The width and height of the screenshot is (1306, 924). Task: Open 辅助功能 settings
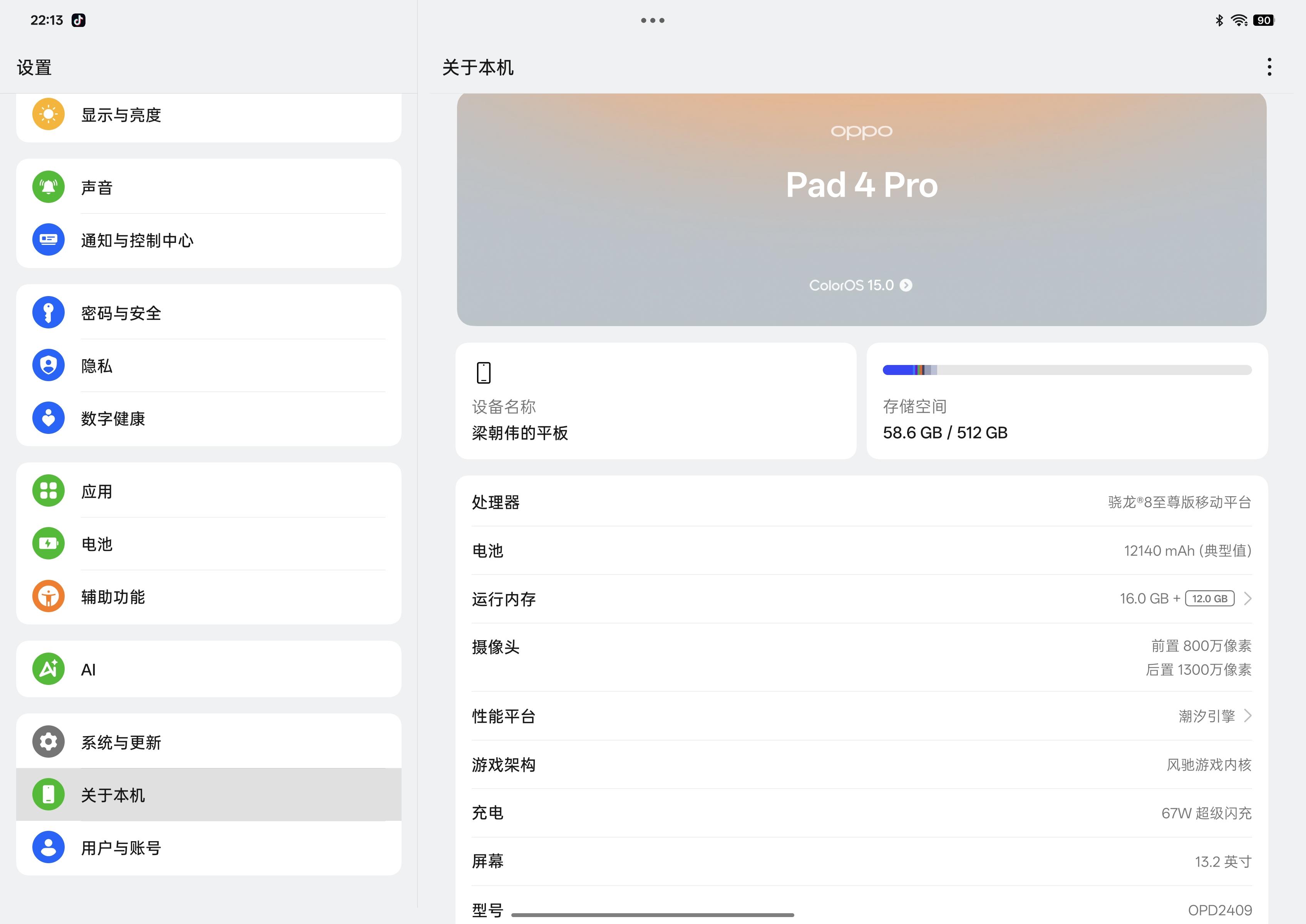209,596
